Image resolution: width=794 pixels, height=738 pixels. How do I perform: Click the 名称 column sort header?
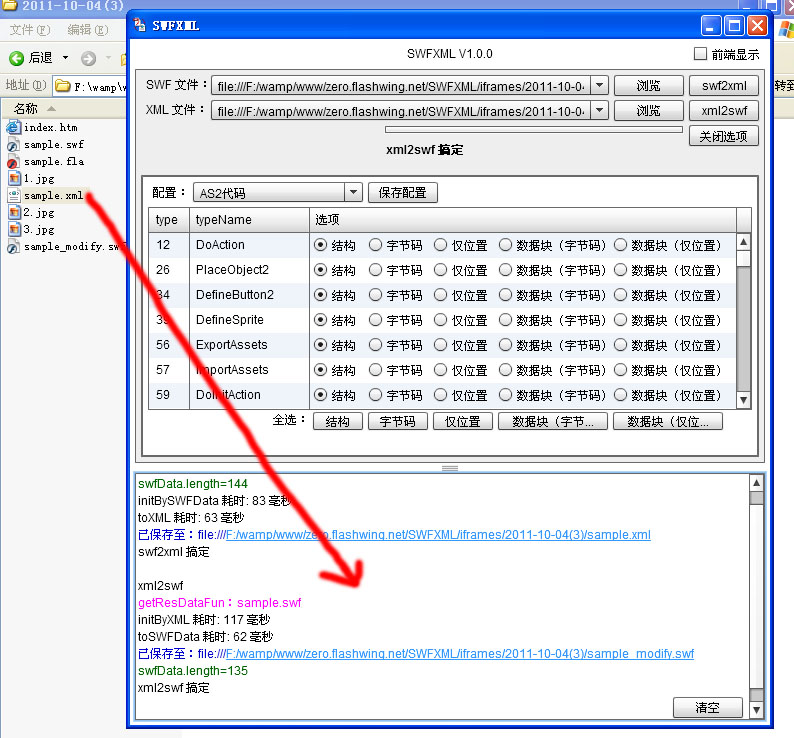point(64,108)
